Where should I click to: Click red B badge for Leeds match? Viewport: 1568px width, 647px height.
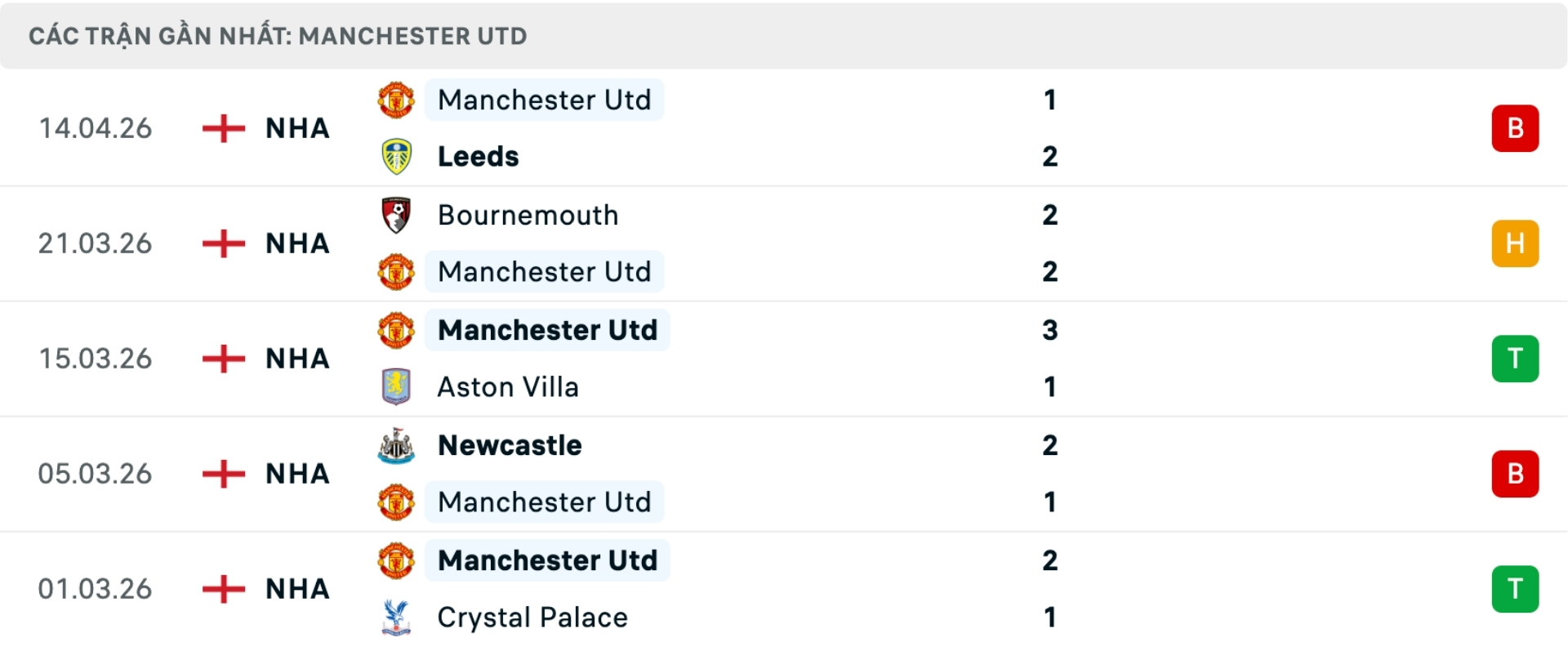point(1515,128)
